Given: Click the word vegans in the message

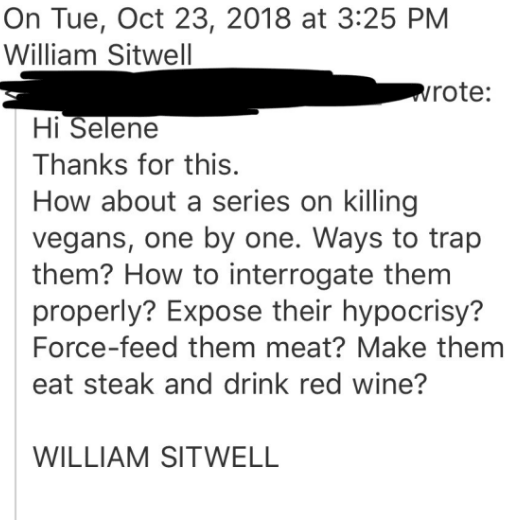Looking at the screenshot, I should pos(80,240).
